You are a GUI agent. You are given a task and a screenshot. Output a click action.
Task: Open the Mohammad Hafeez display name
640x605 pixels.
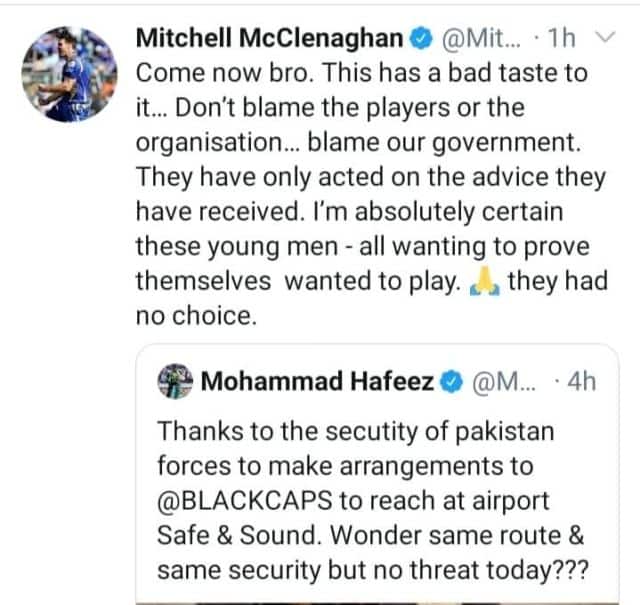tap(318, 381)
